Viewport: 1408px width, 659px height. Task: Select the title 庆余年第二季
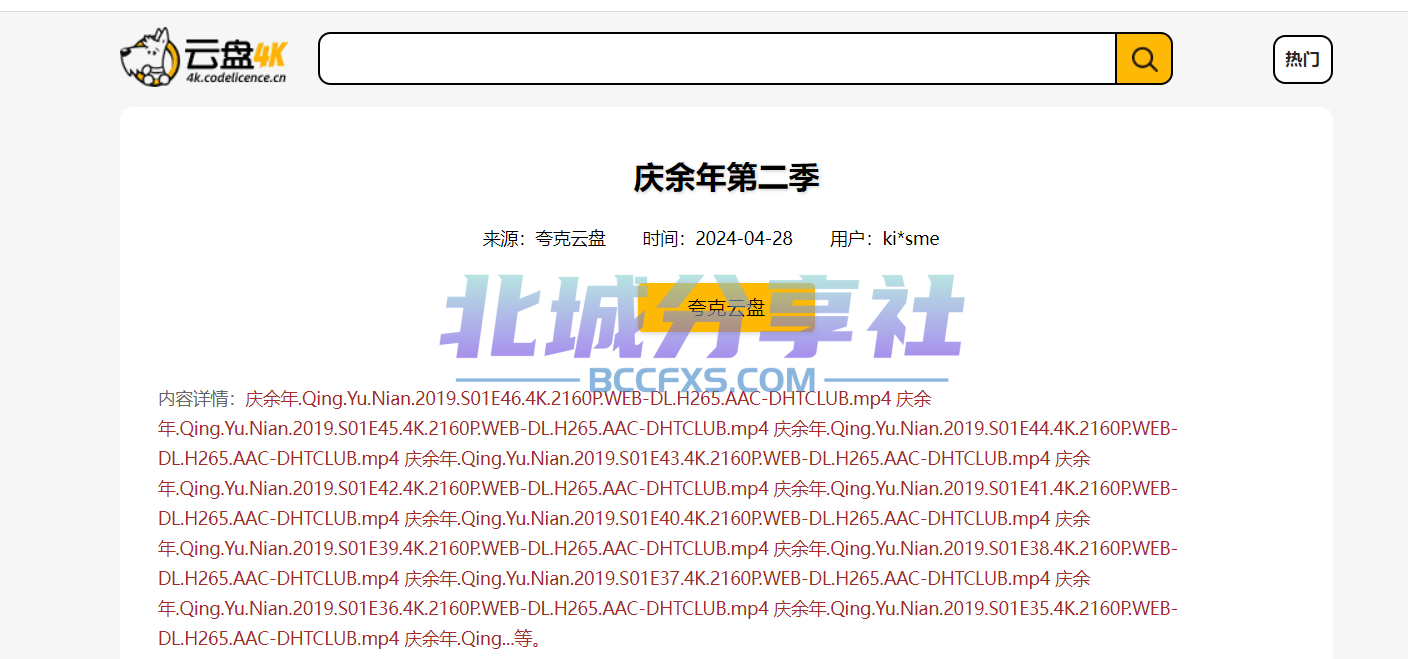(726, 178)
